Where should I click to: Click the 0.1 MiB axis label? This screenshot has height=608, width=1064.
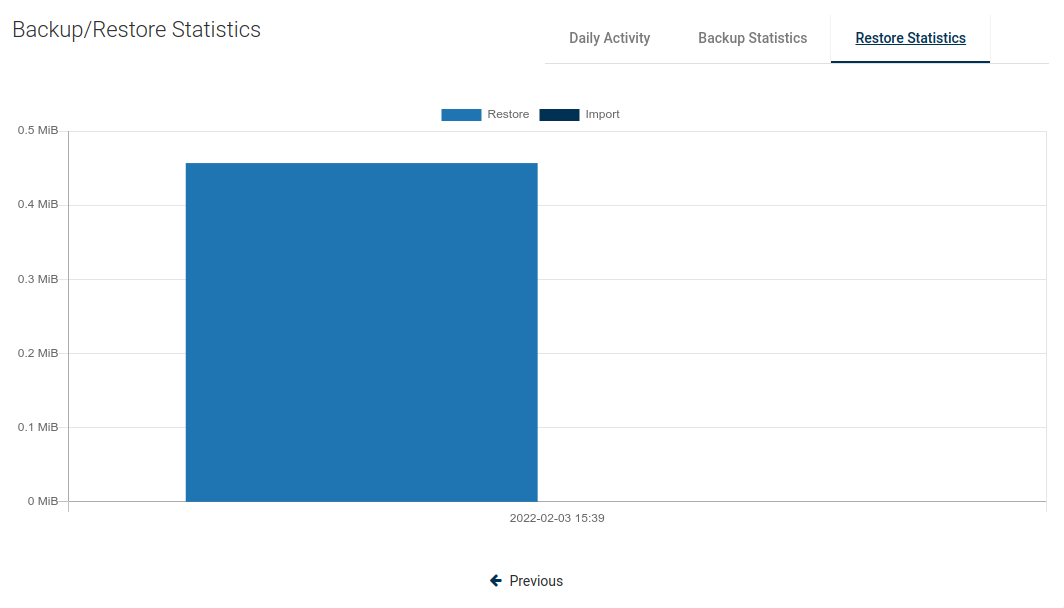tap(38, 427)
